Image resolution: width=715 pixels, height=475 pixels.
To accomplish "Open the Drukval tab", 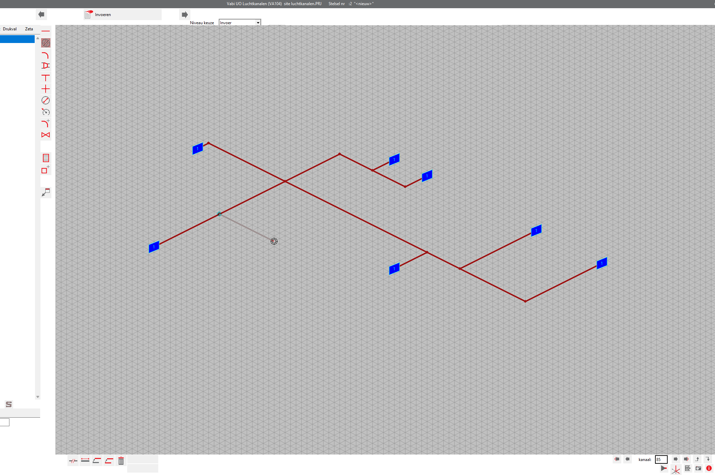I will (10, 29).
